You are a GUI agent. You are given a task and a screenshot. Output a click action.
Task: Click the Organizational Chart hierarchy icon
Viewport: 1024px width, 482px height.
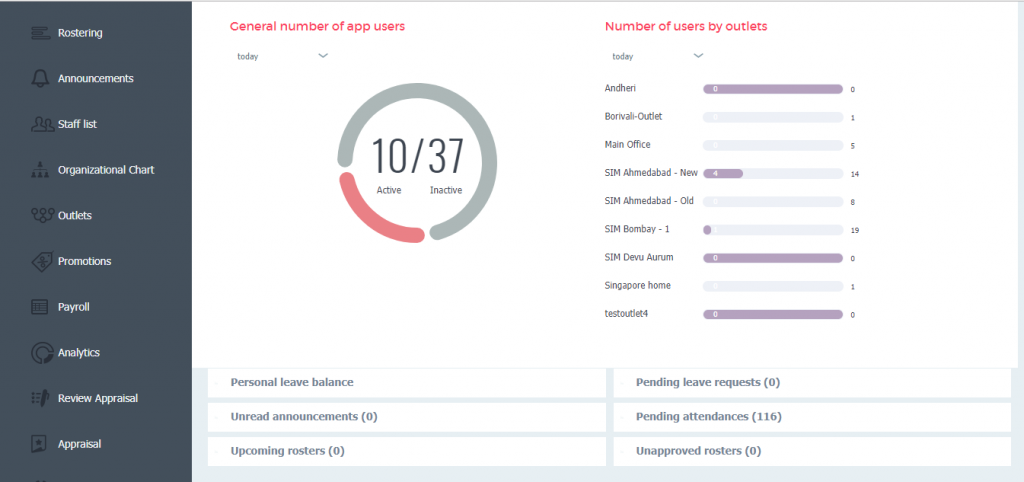[x=41, y=170]
